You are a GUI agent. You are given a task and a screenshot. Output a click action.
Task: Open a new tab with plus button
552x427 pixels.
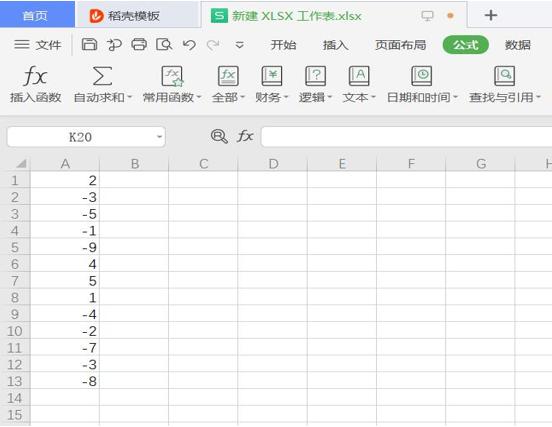(491, 15)
